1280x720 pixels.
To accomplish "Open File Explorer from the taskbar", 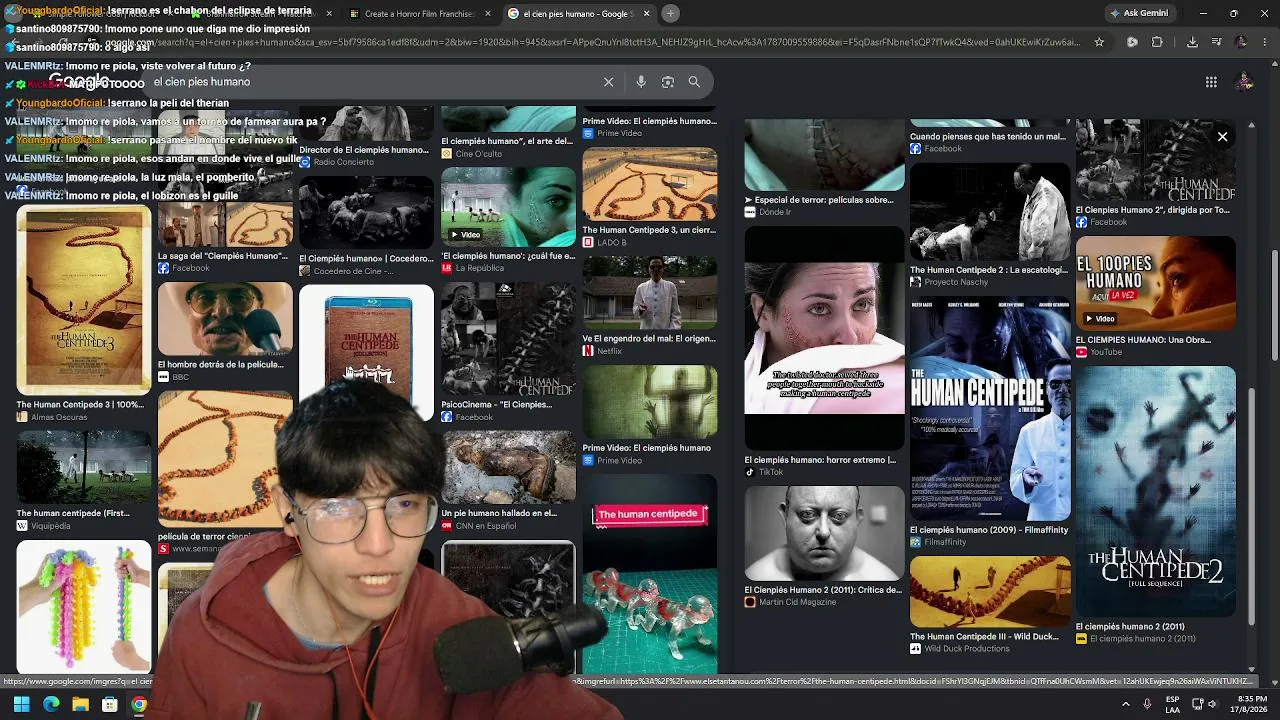I will click(80, 704).
